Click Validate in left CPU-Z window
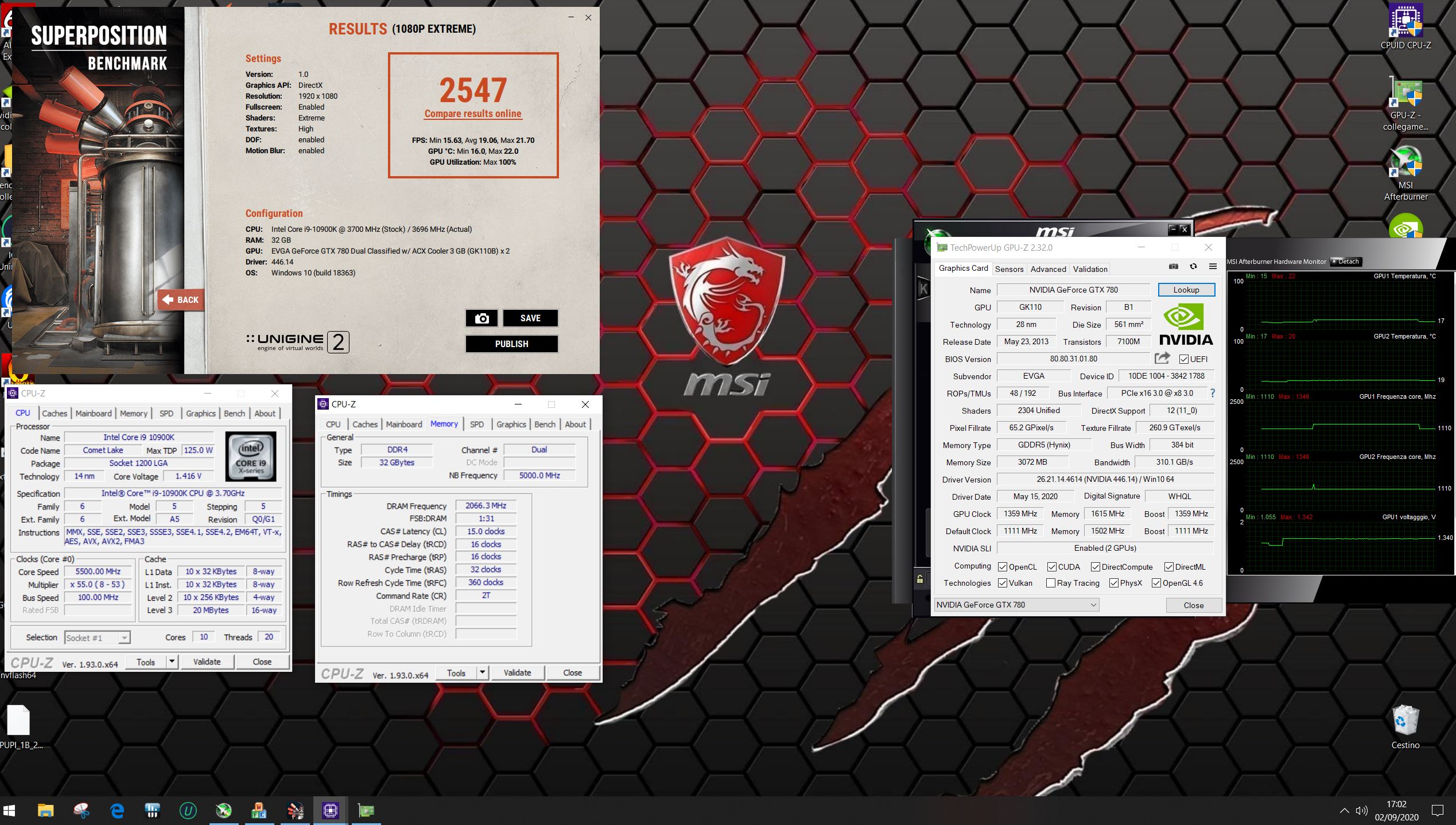The height and width of the screenshot is (825, 1456). [207, 661]
